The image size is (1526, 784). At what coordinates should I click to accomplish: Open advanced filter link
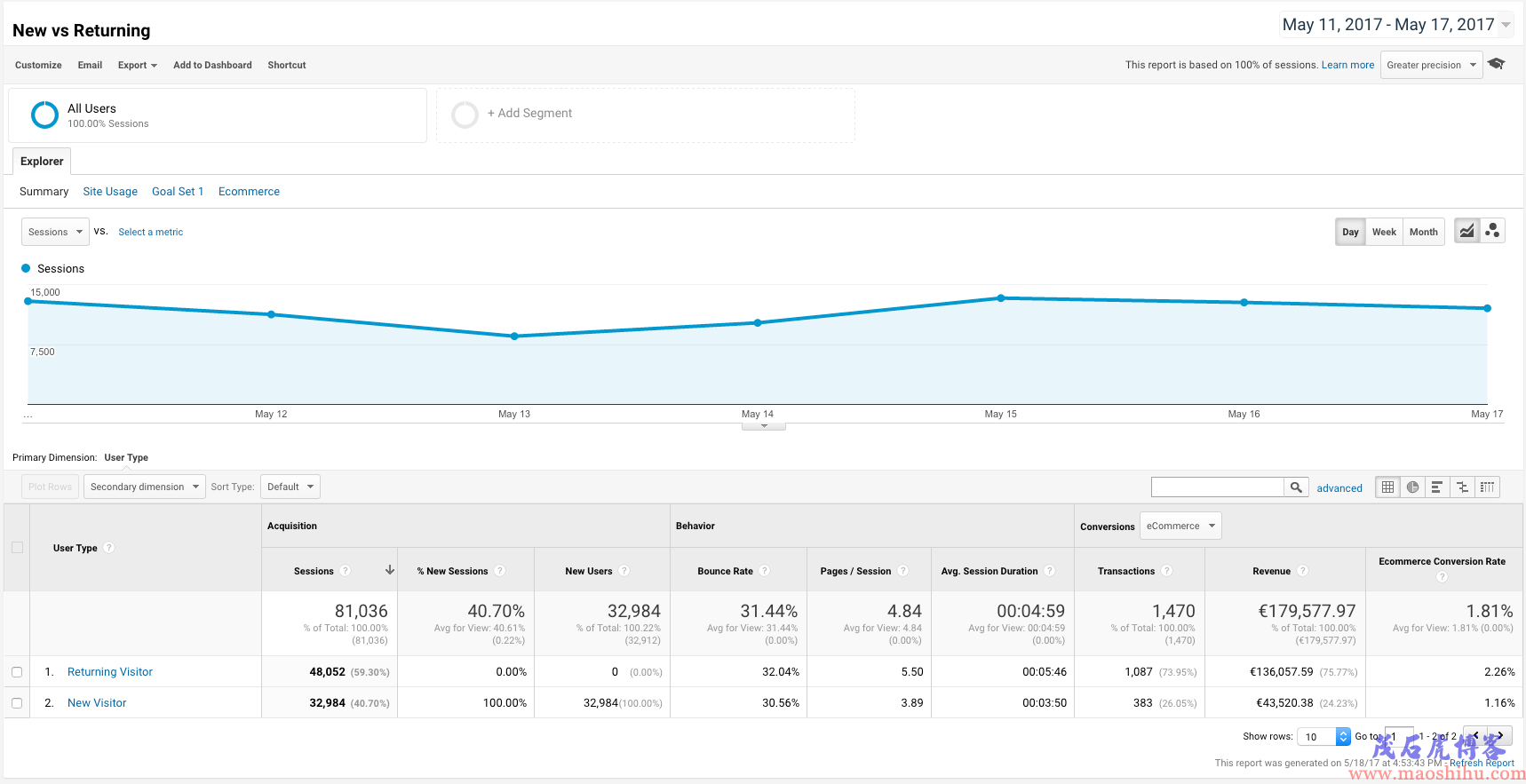tap(1339, 487)
